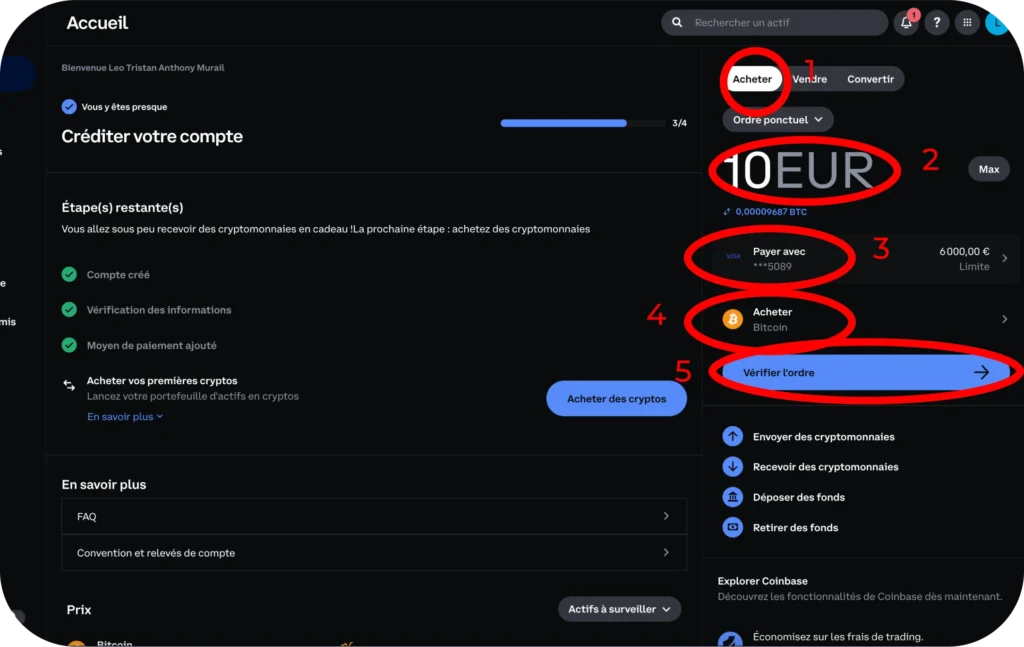Switch to the Vendre tab
1024x647 pixels.
810,79
